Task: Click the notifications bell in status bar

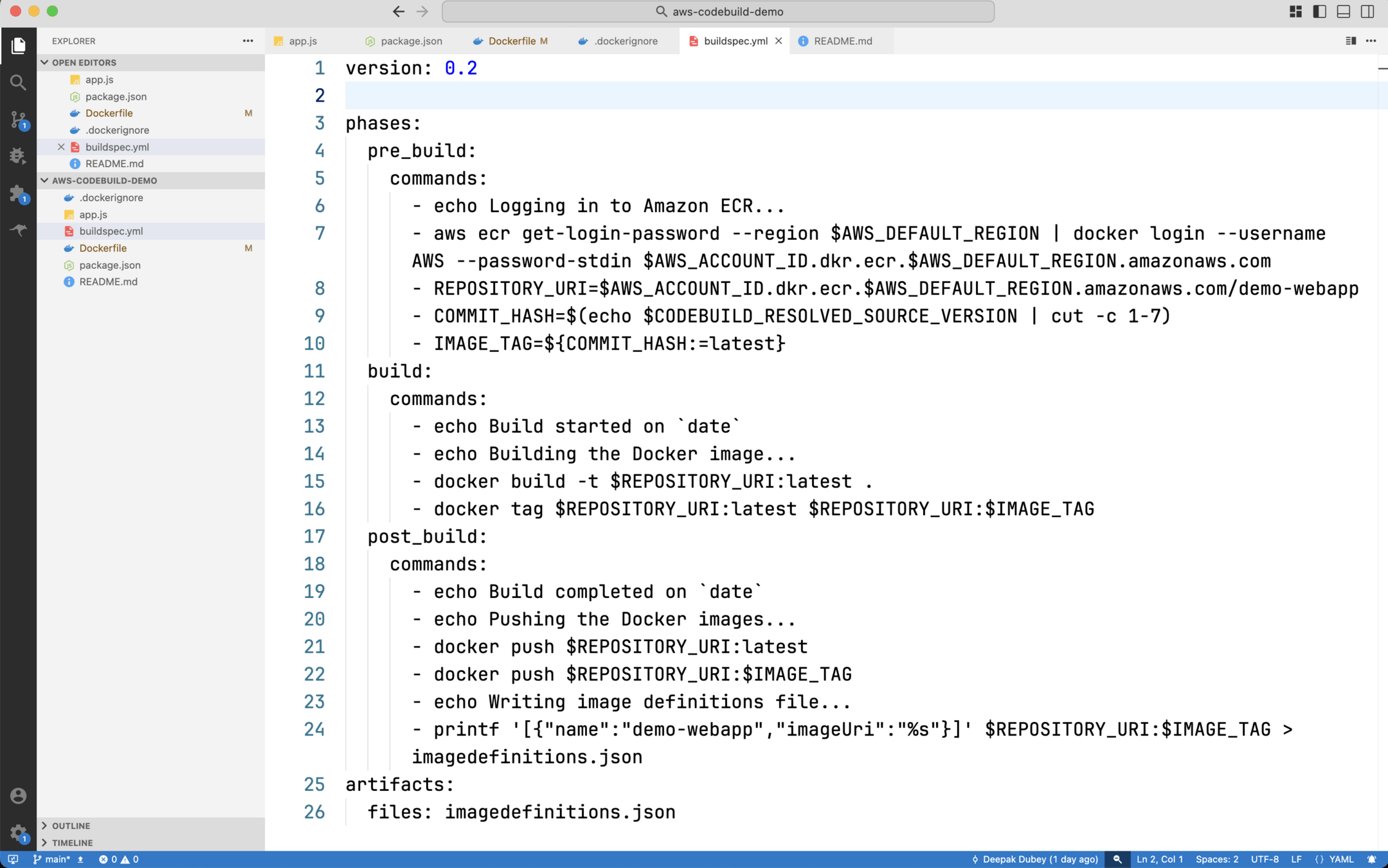Action: [x=1372, y=859]
